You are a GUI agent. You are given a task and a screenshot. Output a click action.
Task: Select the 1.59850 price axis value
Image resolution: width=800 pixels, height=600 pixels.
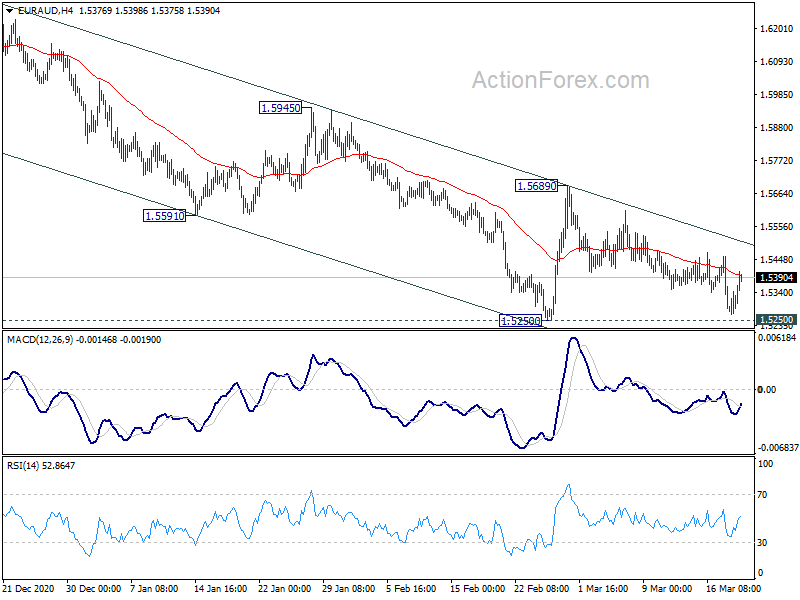[777, 94]
